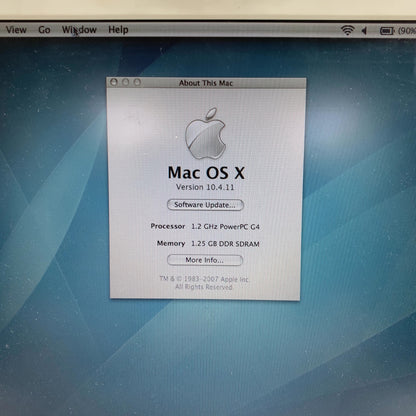
Task: Click the Software Update... button
Action: [205, 205]
